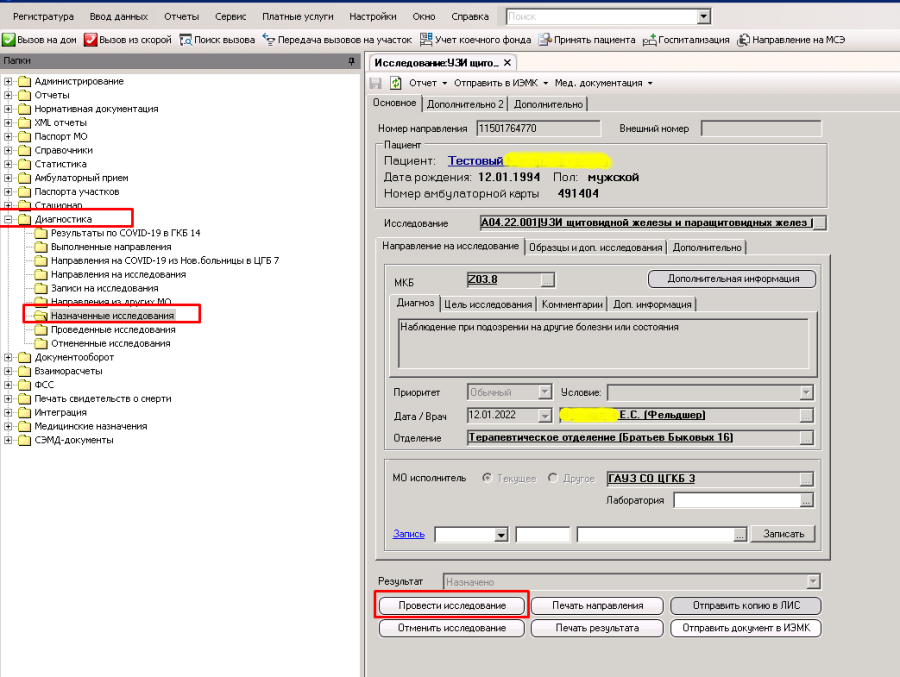Open the 'Выполненные направления' folder
This screenshot has height=677, width=900.
coord(111,247)
